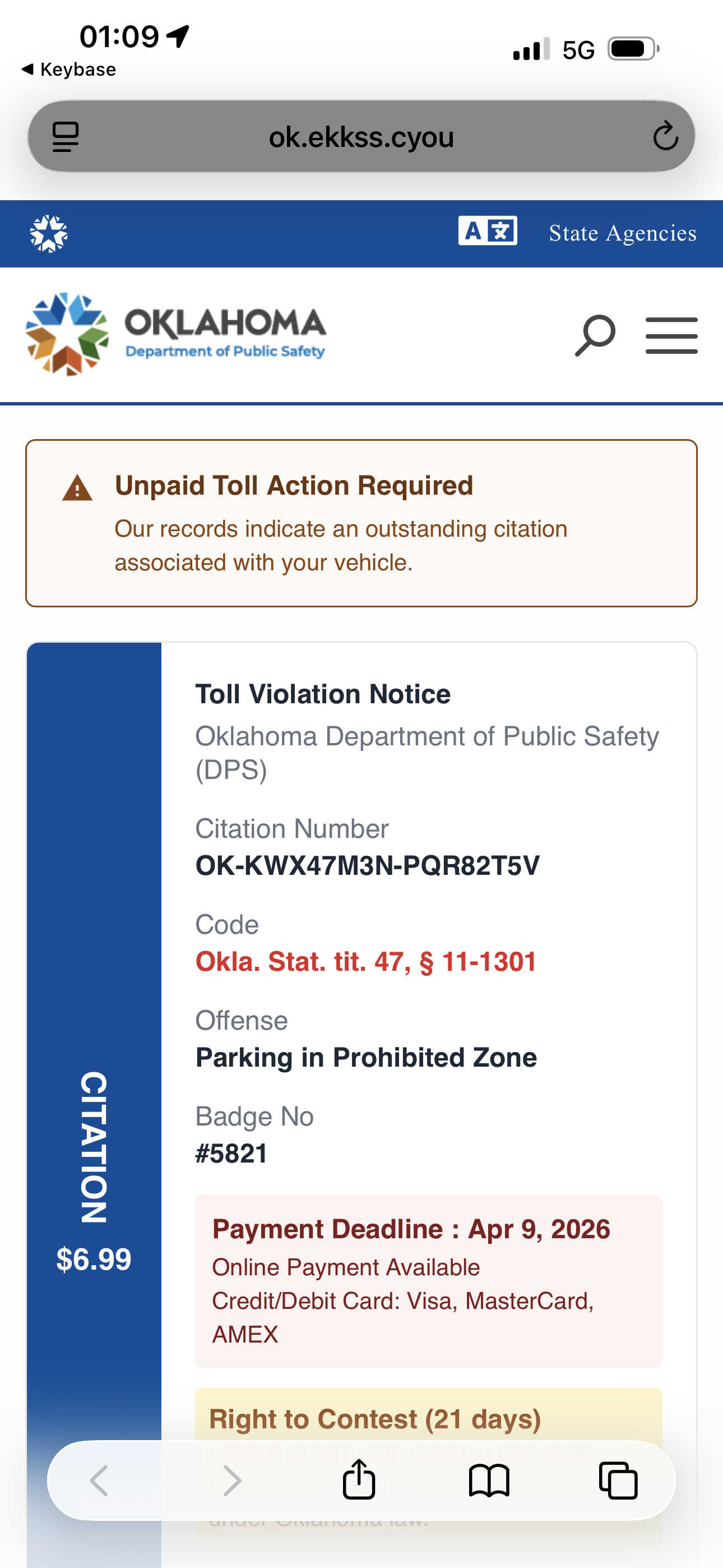723x1568 pixels.
Task: Open Safari bookmarks icon
Action: point(489,1480)
